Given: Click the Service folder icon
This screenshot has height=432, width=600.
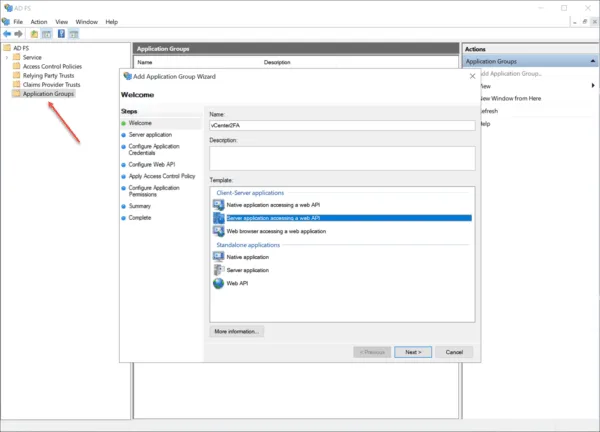Looking at the screenshot, I should [x=16, y=57].
